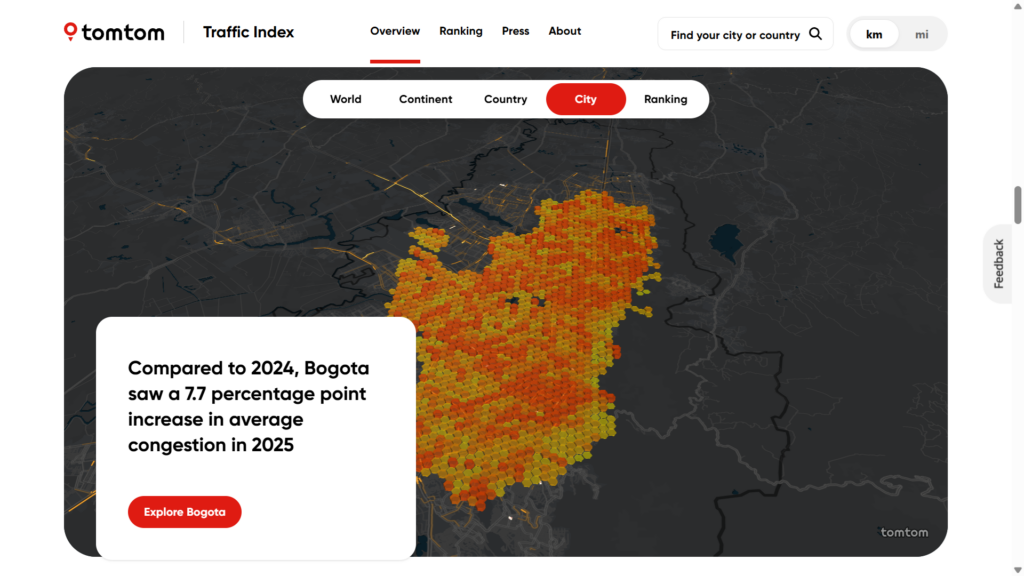This screenshot has height=576, width=1024.
Task: Switch to the Country view
Action: (x=505, y=99)
